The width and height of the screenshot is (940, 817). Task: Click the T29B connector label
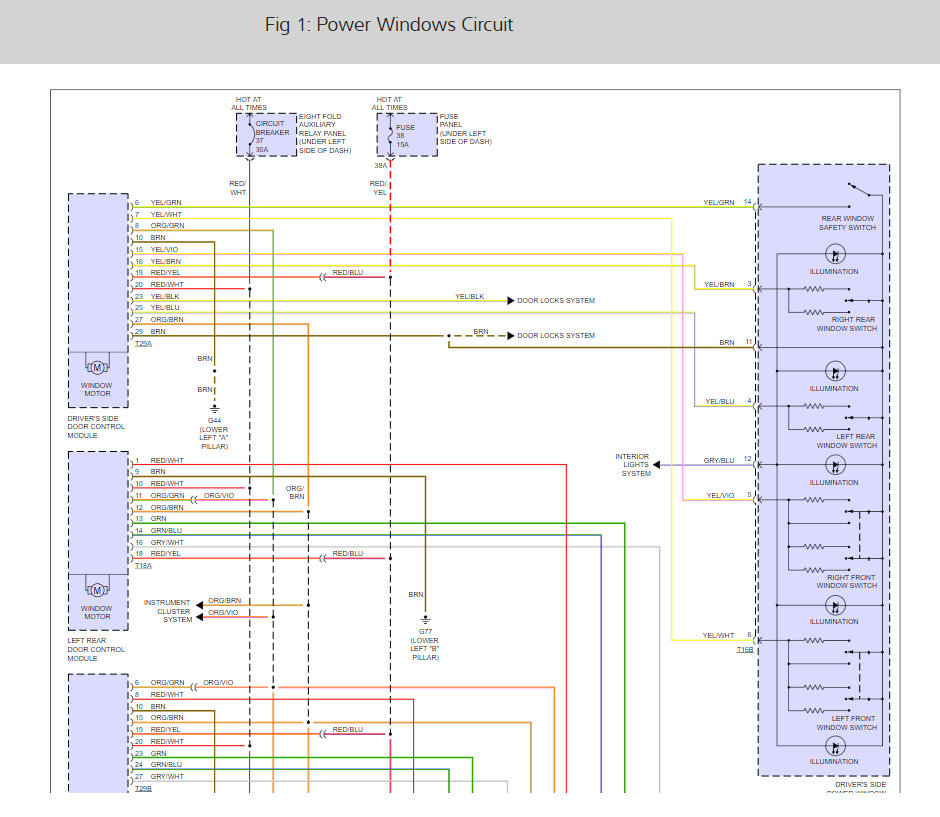[x=143, y=788]
